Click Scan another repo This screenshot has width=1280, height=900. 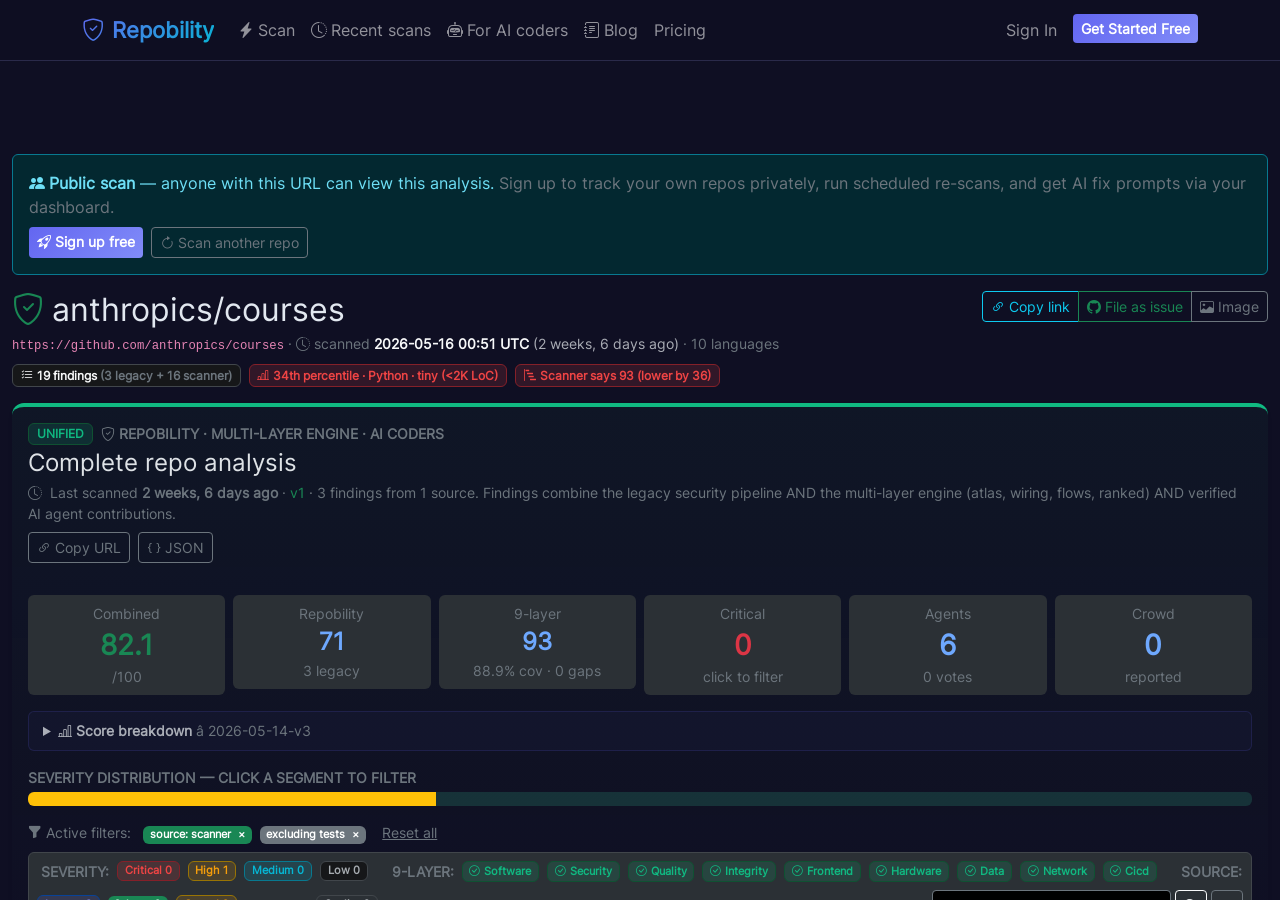(229, 242)
